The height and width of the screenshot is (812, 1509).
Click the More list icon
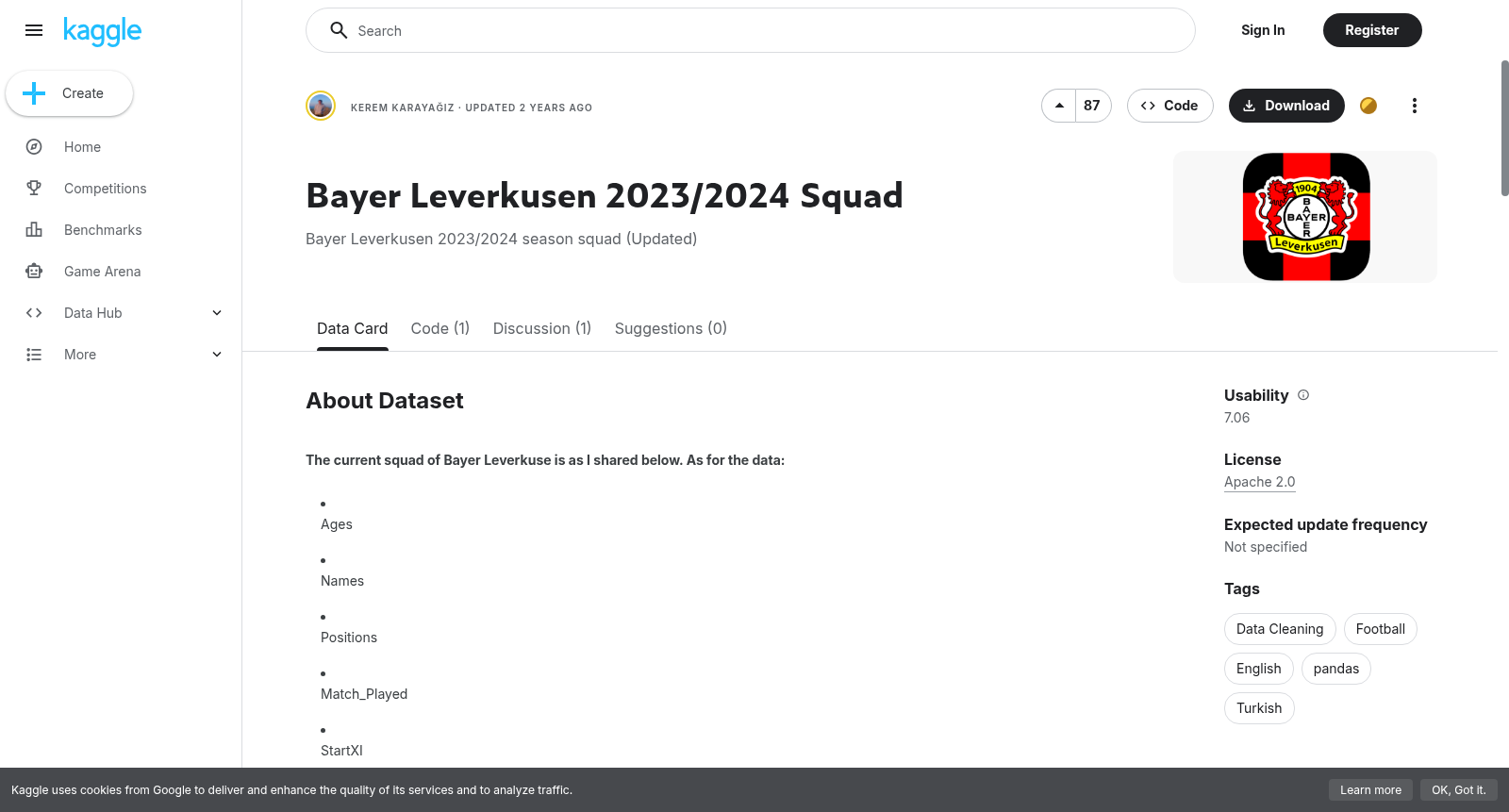coord(34,355)
